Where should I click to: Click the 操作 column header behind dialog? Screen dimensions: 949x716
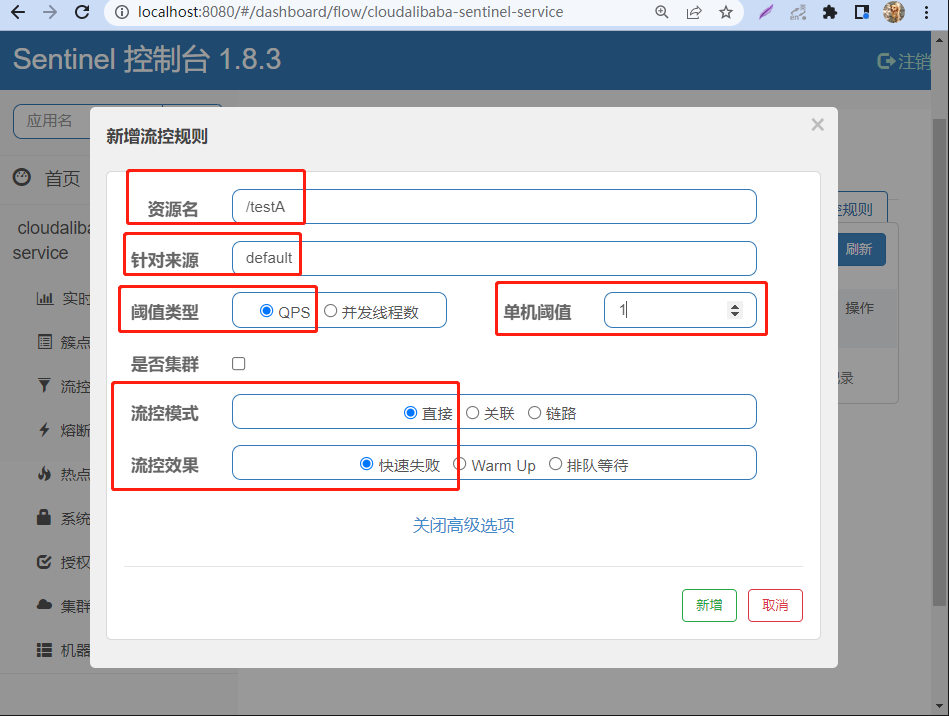tap(859, 308)
